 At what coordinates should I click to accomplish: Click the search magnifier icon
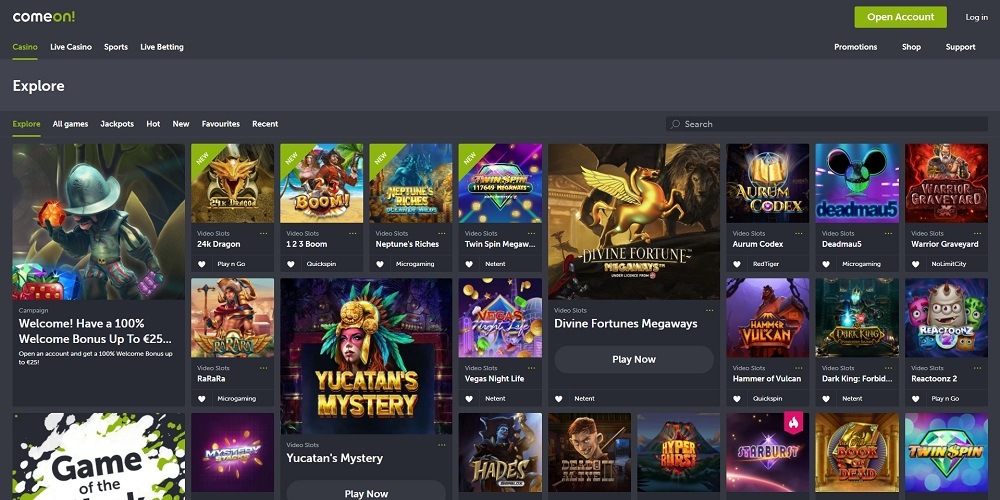(x=676, y=124)
